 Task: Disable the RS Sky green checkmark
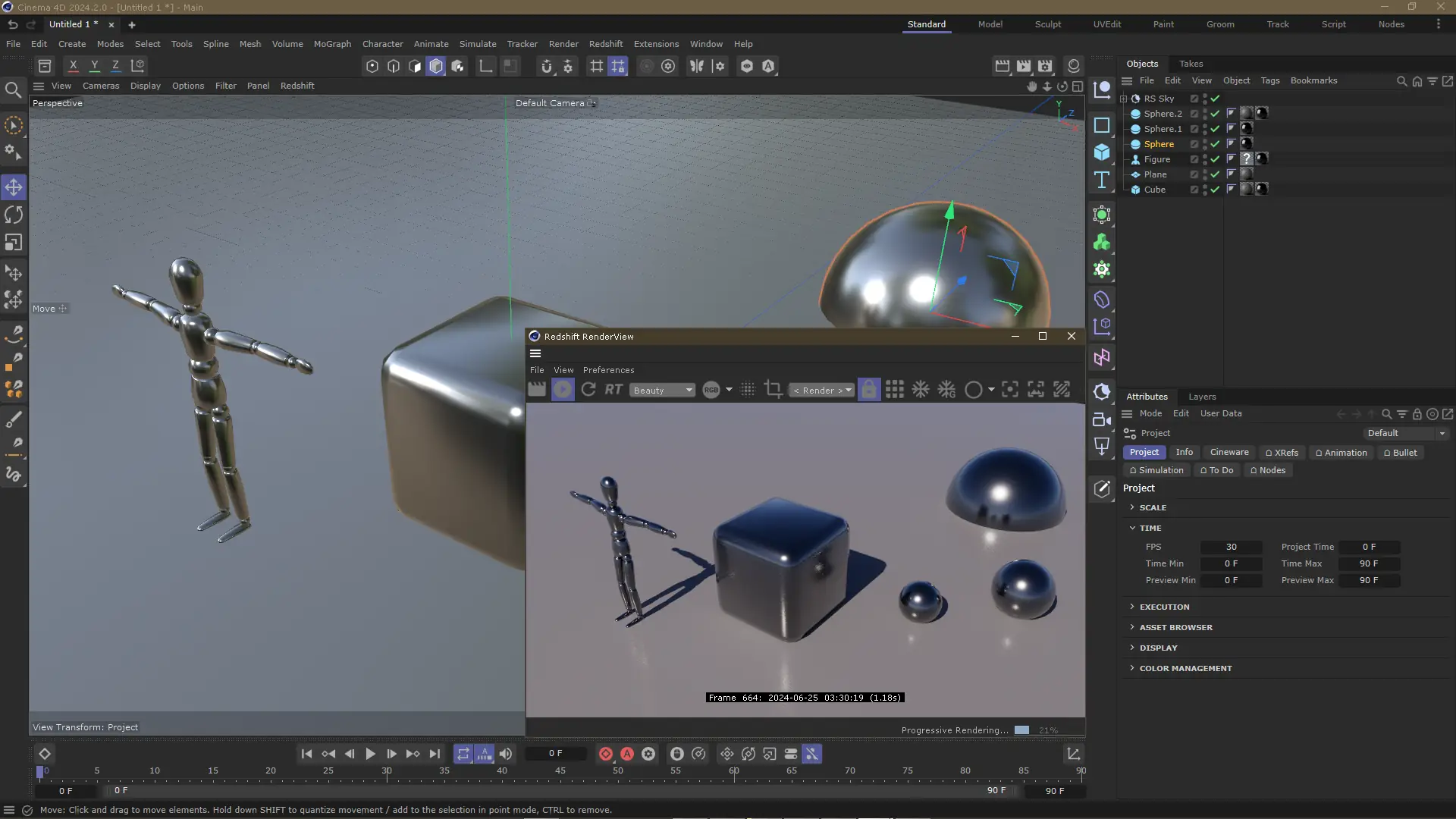pyautogui.click(x=1215, y=99)
